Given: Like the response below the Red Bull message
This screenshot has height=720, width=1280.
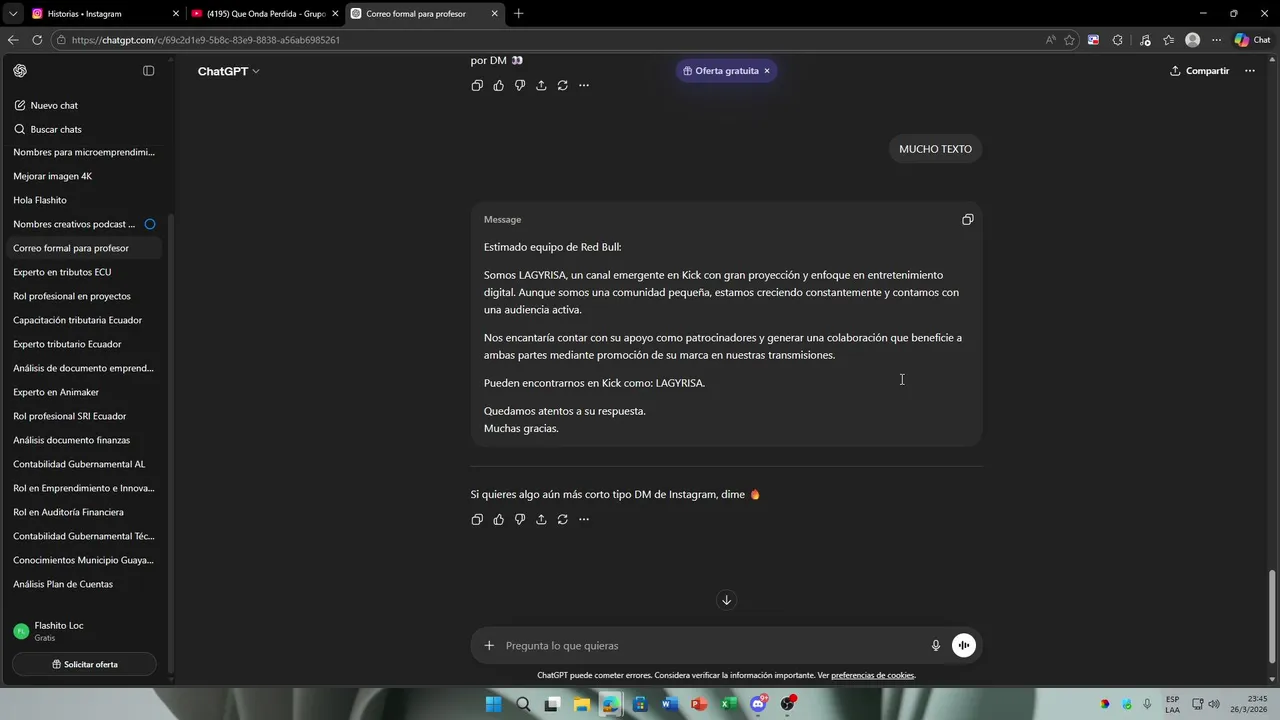Looking at the screenshot, I should point(498,519).
